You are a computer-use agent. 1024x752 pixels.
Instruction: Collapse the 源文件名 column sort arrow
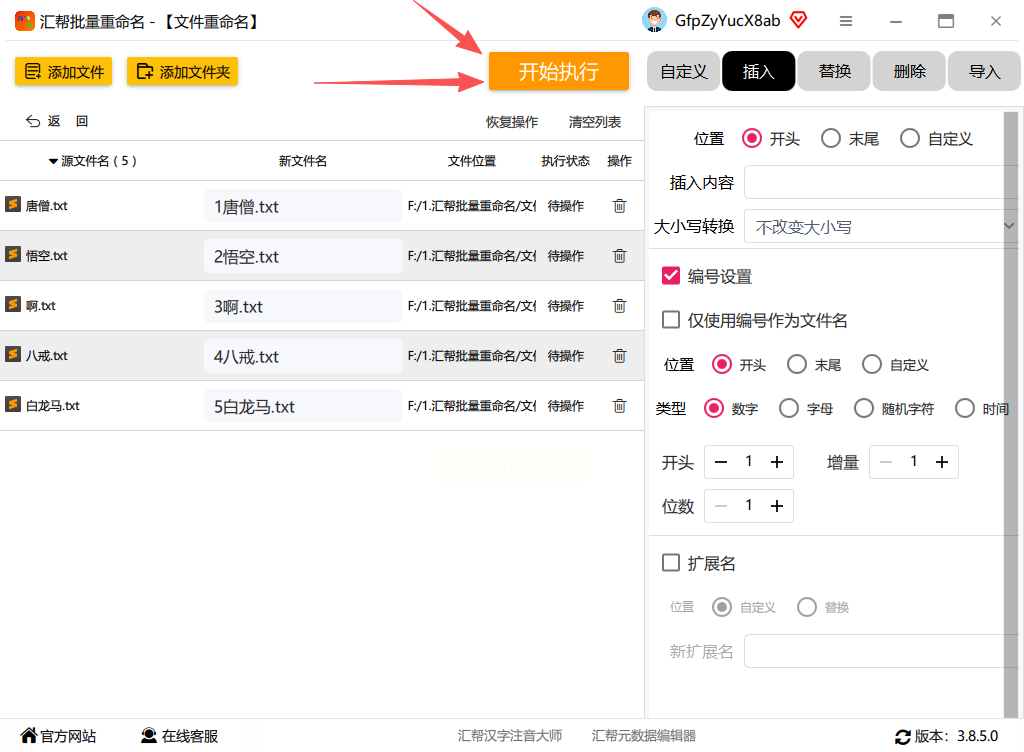(54, 161)
